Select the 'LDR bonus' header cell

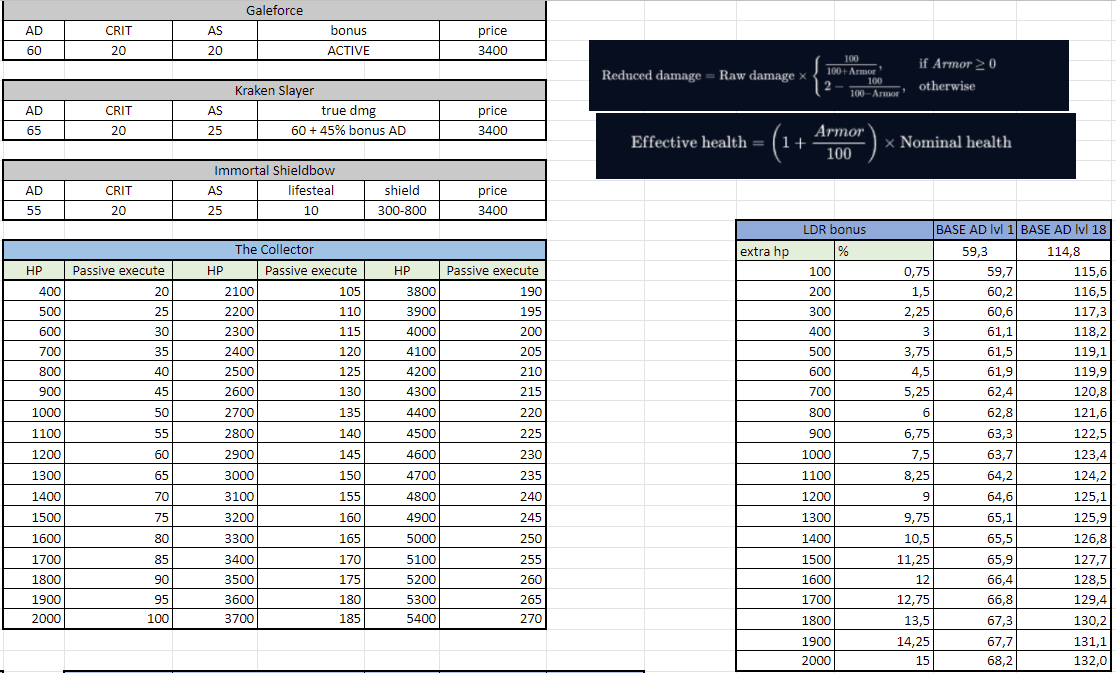(x=834, y=230)
